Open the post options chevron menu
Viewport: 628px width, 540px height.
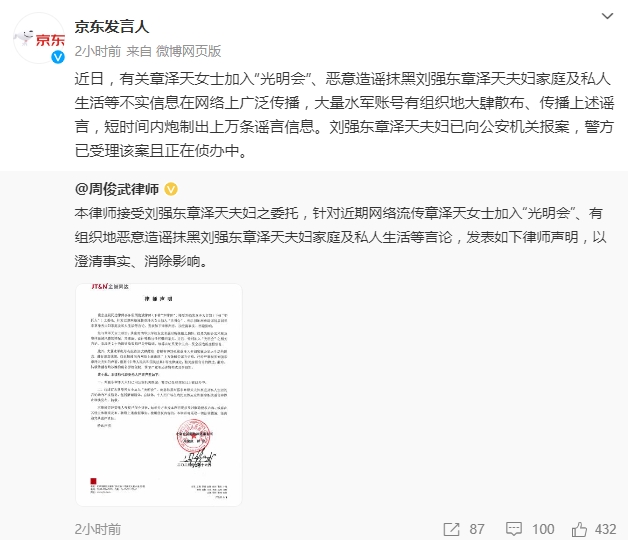point(607,16)
